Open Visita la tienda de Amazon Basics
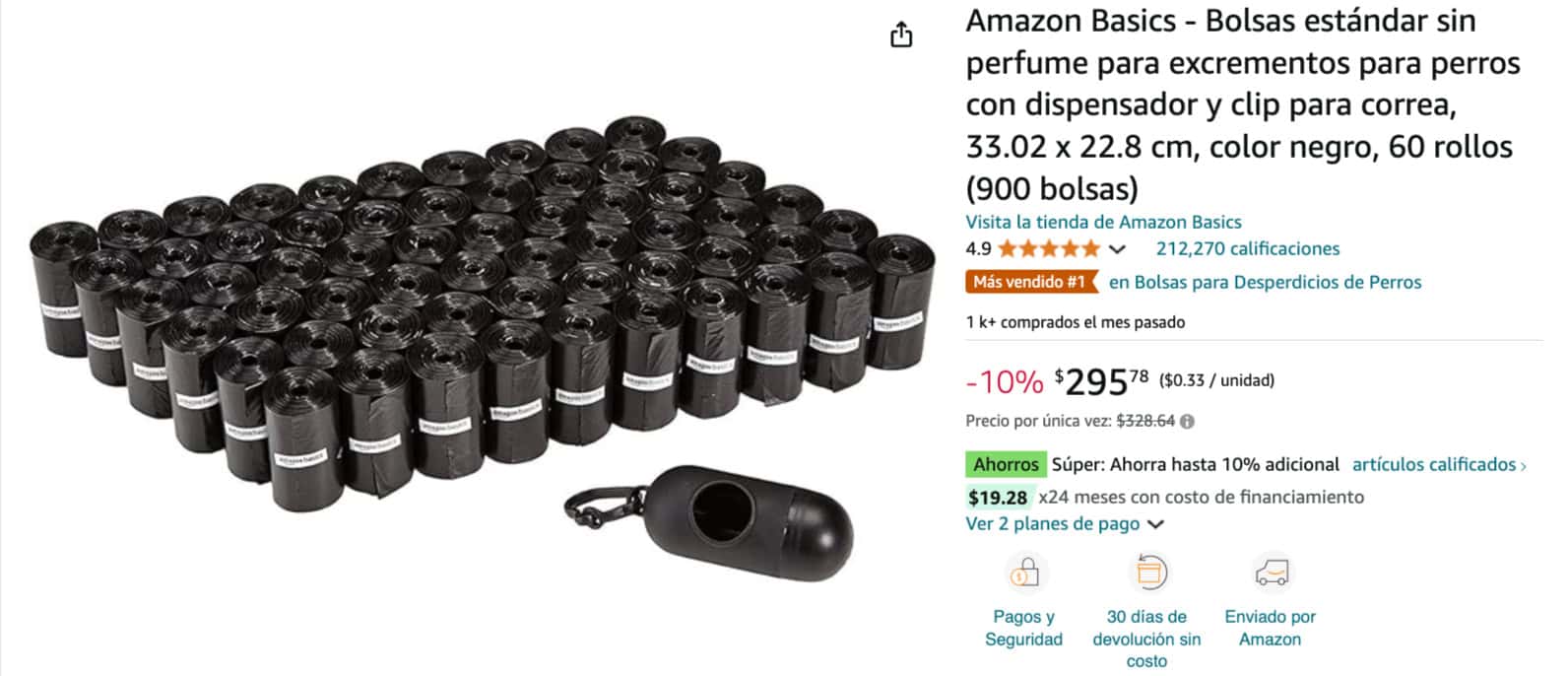1568x676 pixels. pyautogui.click(x=1103, y=223)
